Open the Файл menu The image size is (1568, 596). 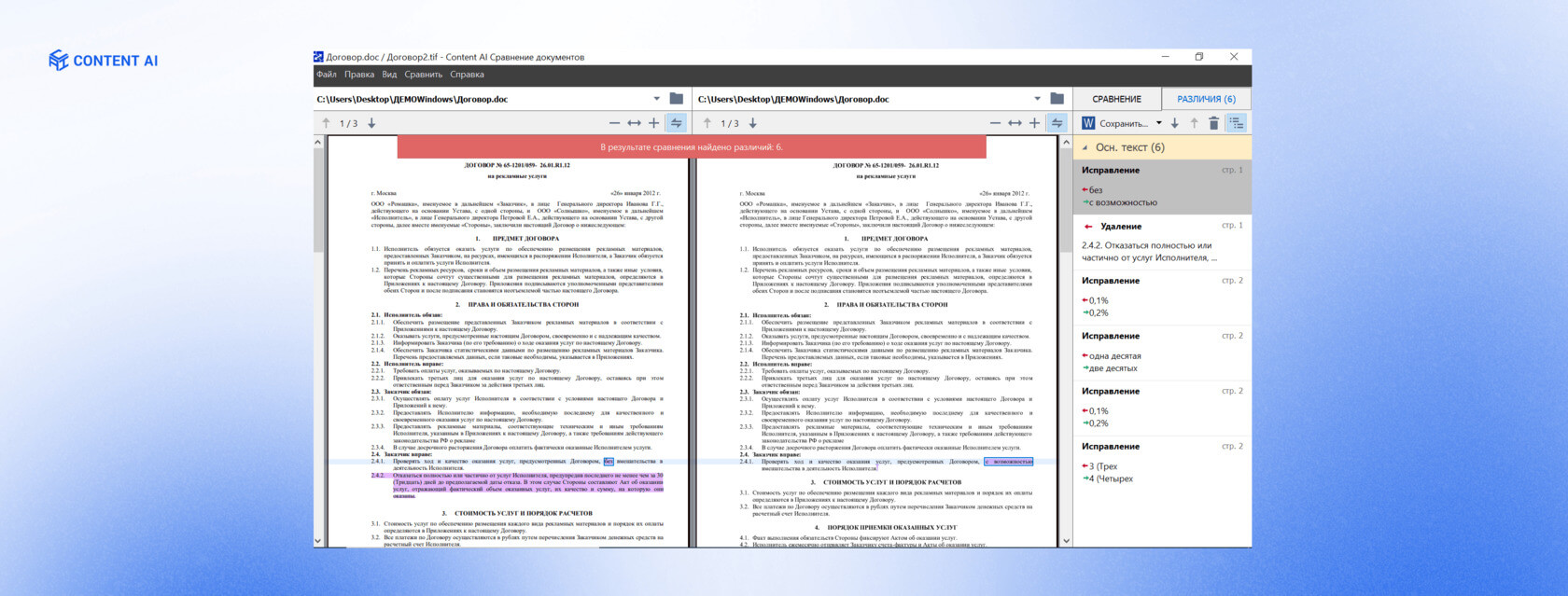(327, 75)
